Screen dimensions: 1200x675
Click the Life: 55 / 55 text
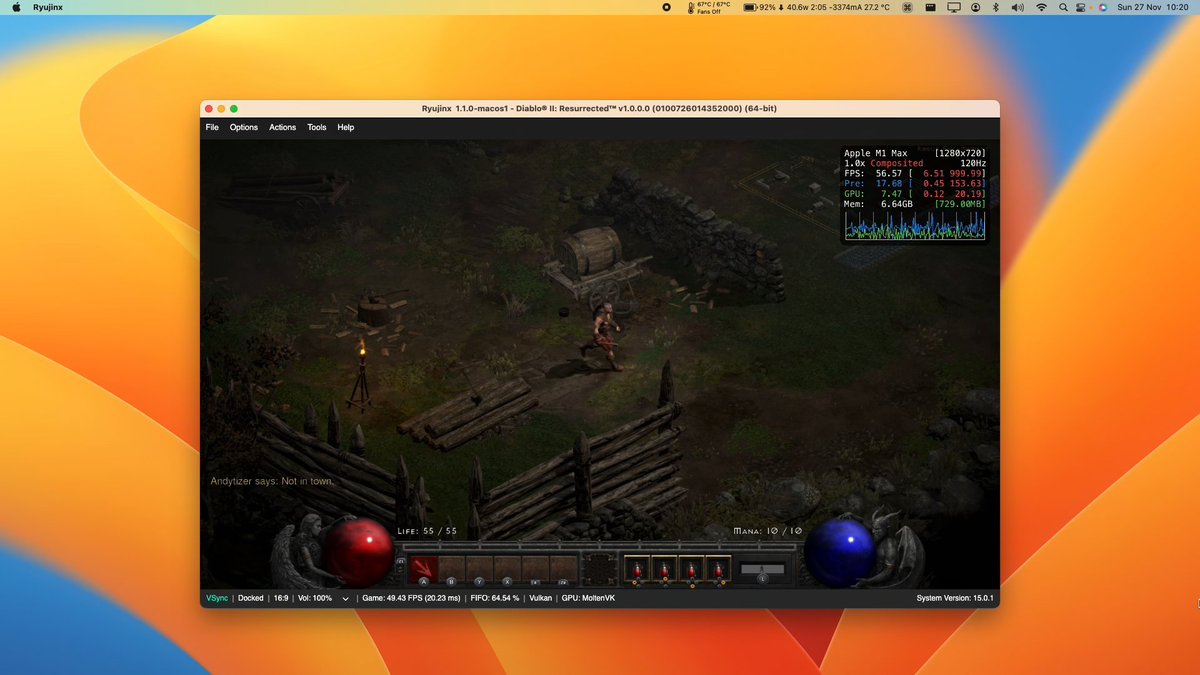tap(427, 531)
